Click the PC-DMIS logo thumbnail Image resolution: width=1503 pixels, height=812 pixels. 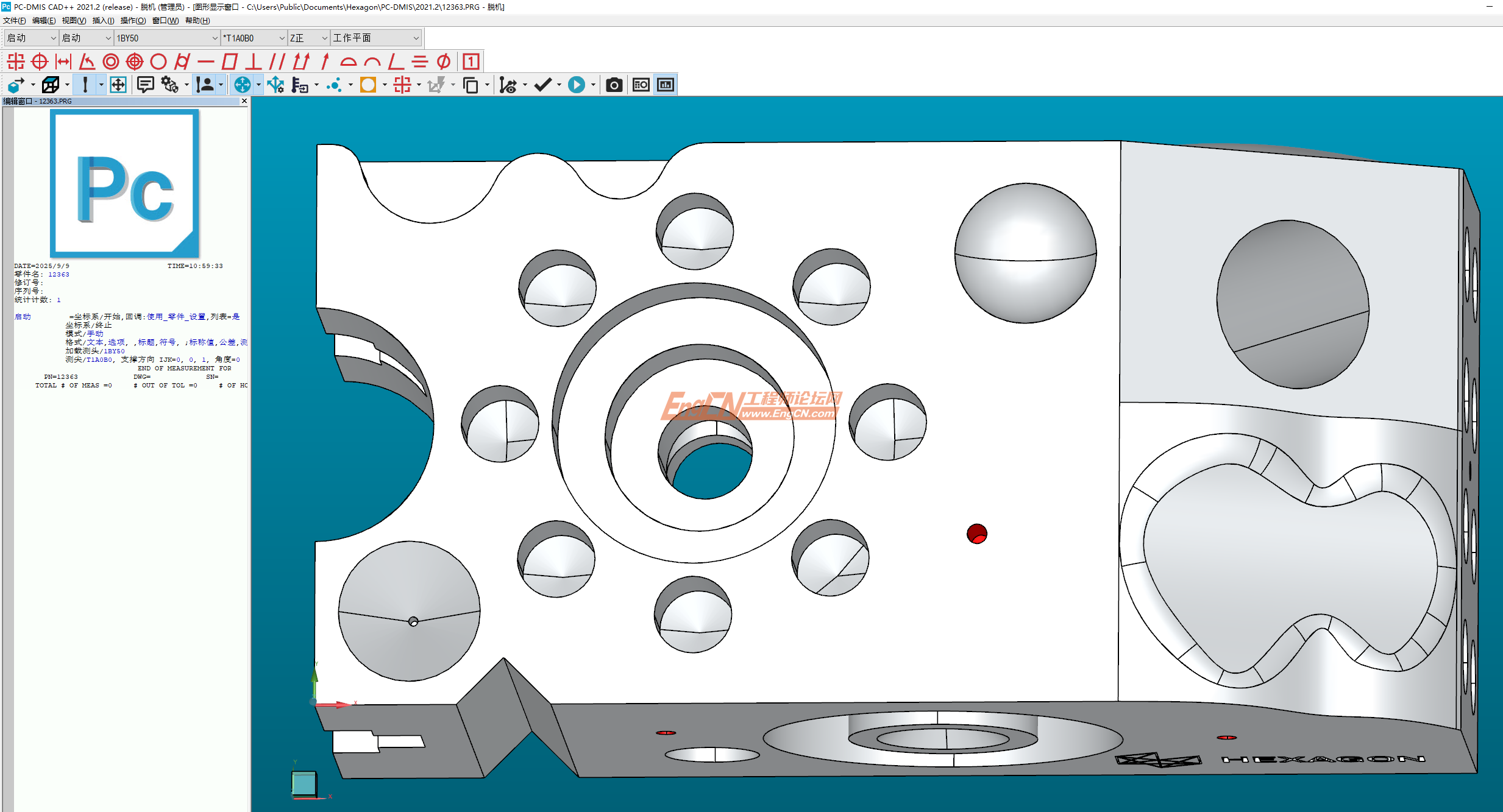pos(125,183)
